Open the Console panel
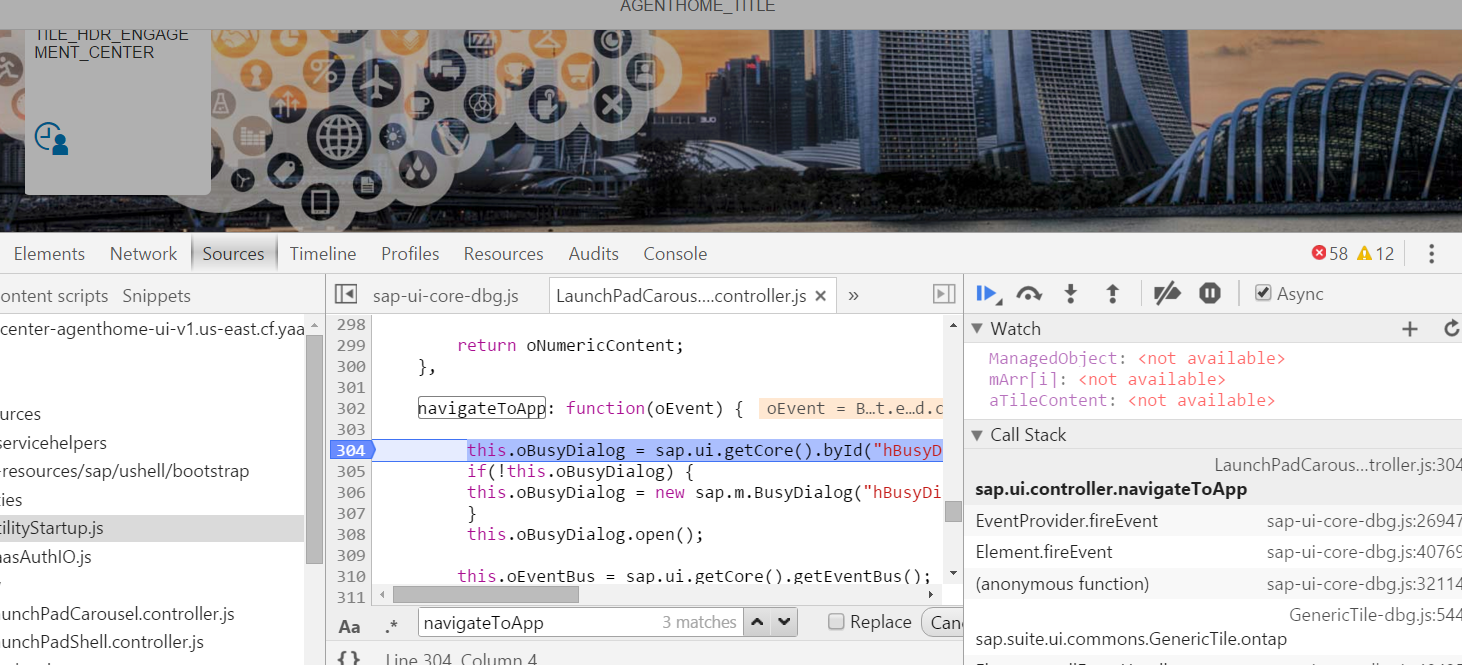 tap(675, 254)
